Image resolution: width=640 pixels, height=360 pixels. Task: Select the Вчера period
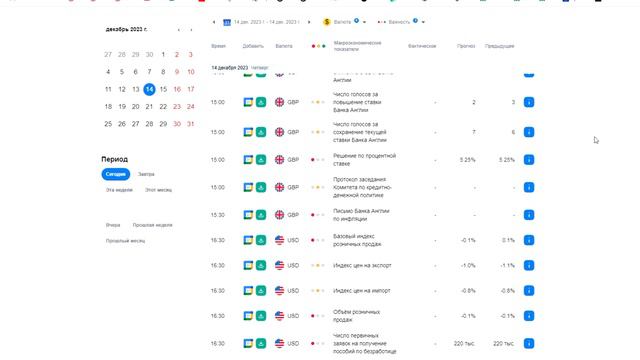[113, 225]
